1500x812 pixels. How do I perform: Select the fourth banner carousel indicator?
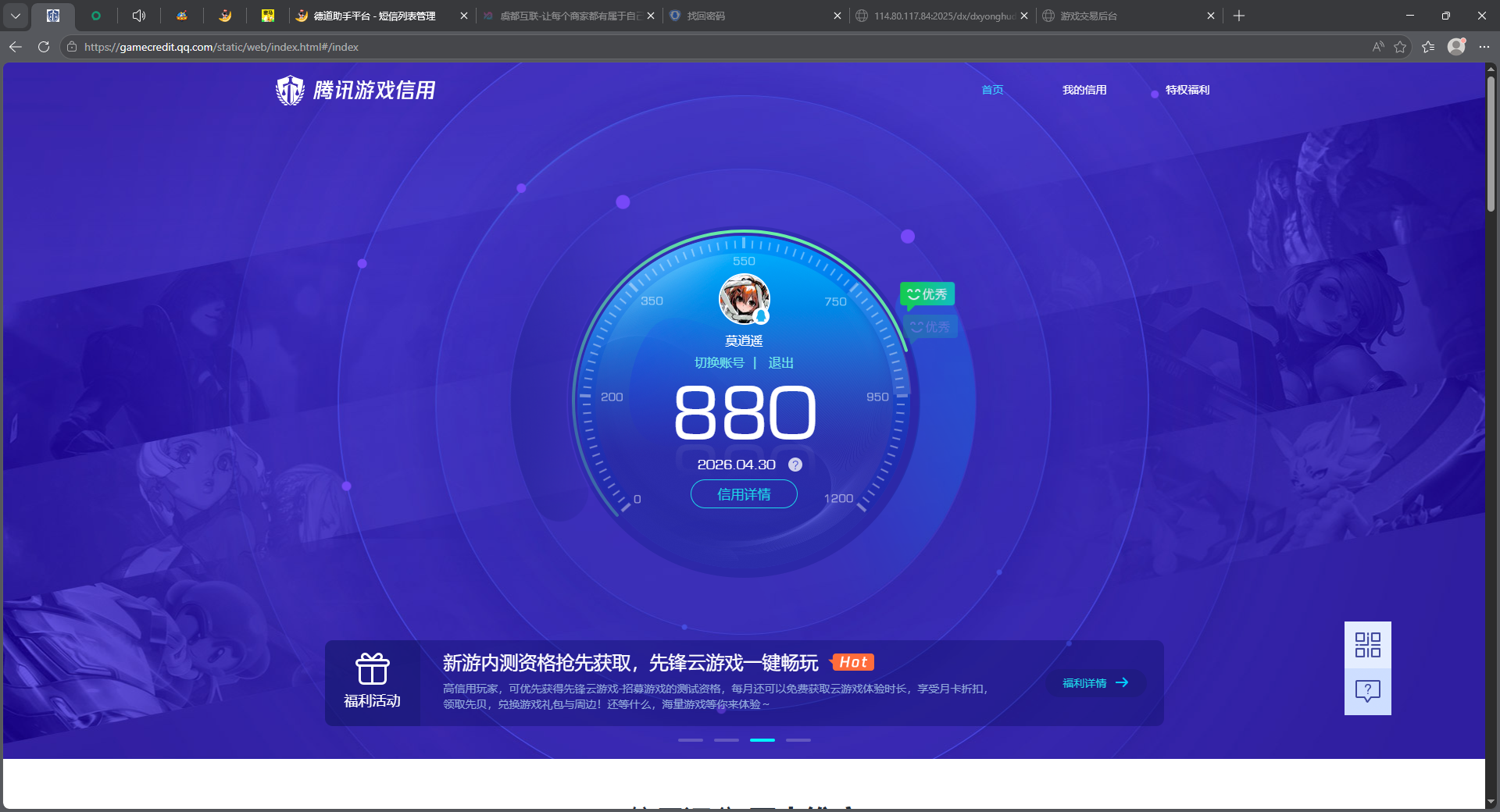click(x=798, y=739)
